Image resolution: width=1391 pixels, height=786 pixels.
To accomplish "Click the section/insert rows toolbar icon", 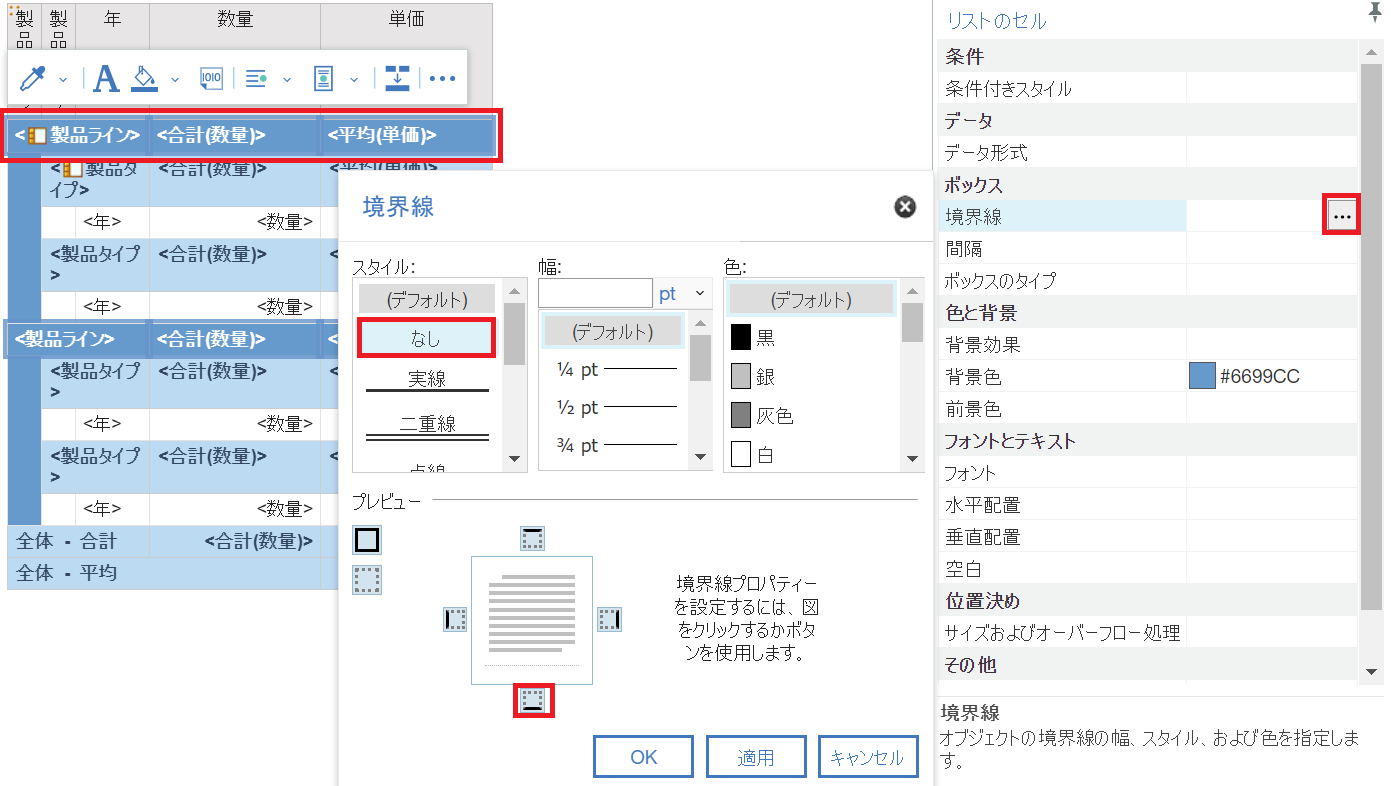I will [x=397, y=78].
